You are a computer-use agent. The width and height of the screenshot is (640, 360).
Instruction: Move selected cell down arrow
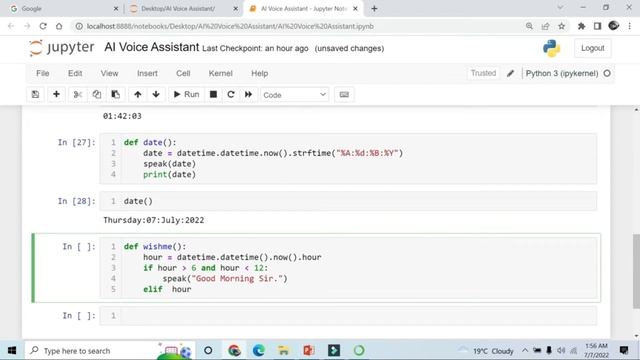tap(156, 94)
